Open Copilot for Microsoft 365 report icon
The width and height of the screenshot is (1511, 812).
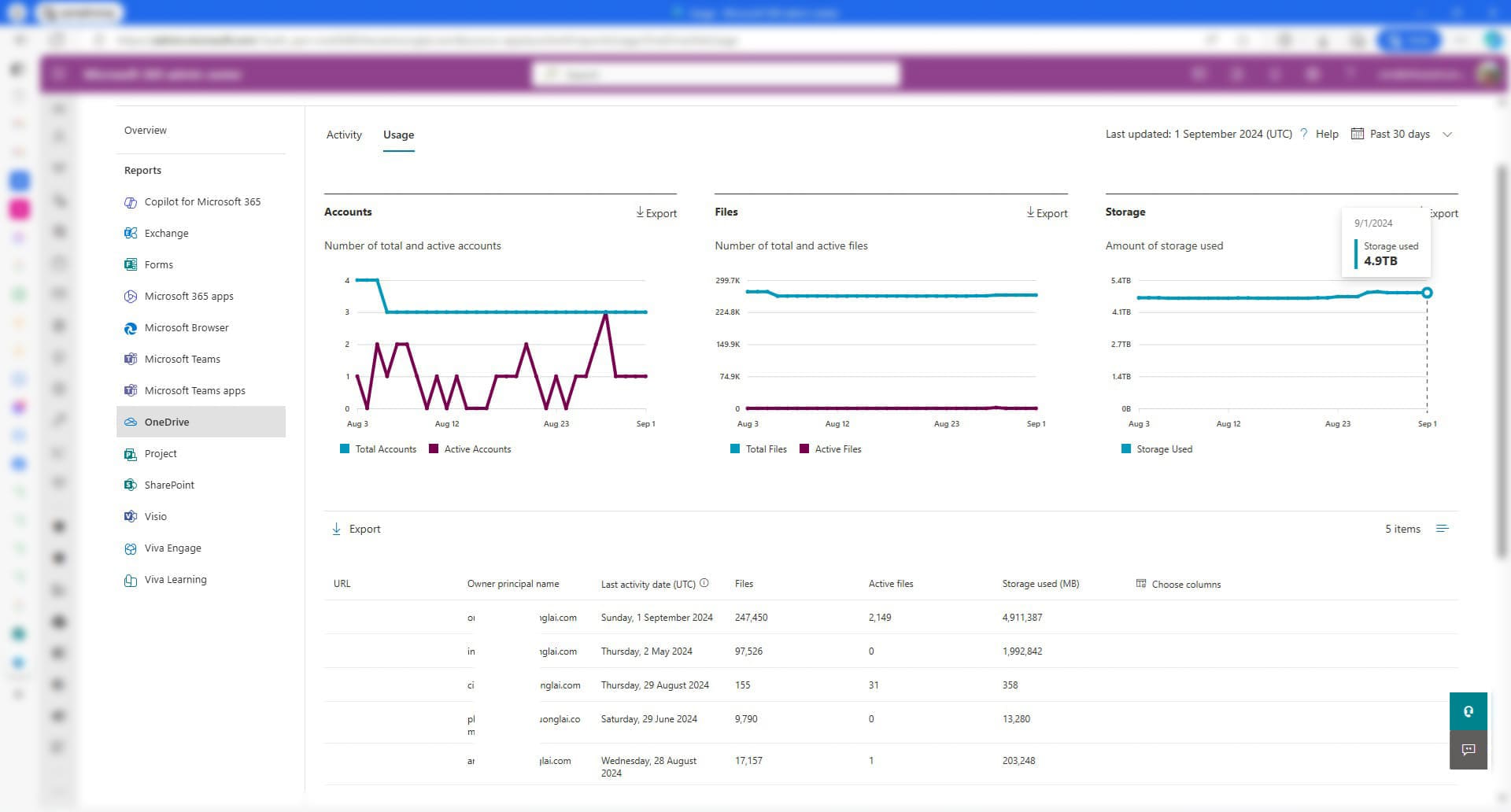(131, 202)
